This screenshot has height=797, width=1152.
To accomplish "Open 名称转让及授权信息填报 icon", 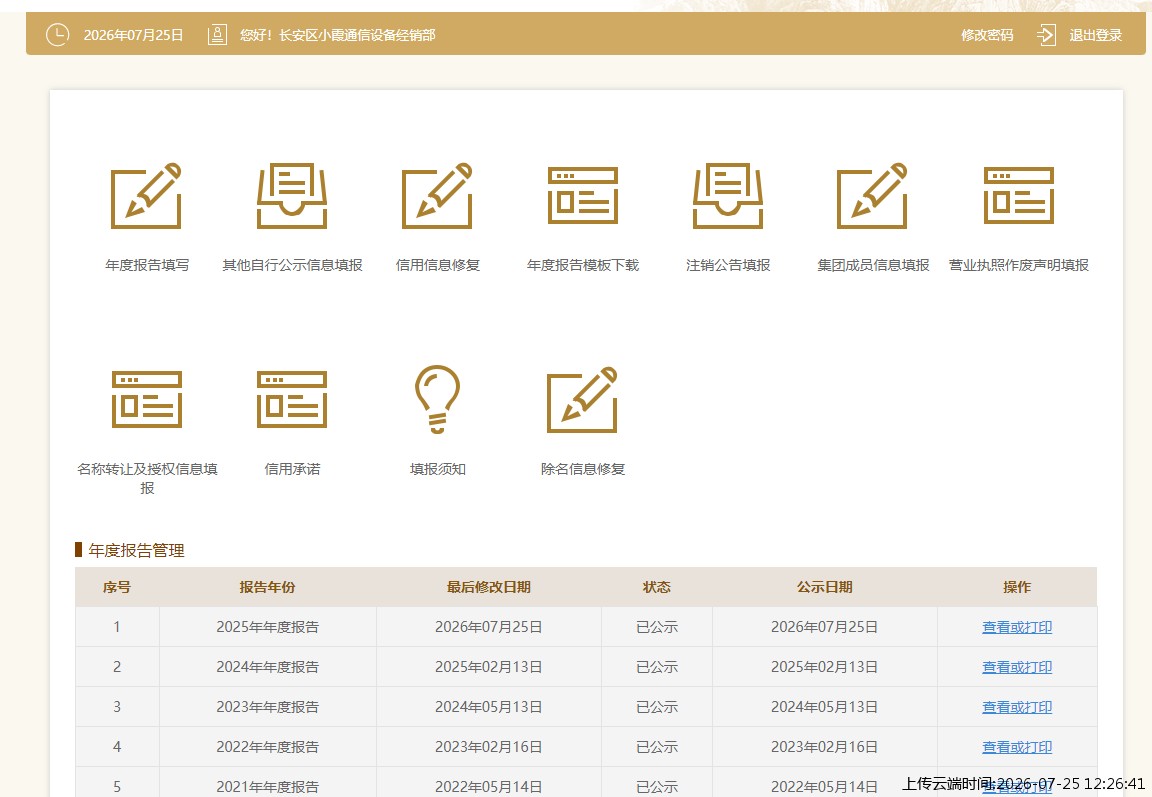I will 146,400.
